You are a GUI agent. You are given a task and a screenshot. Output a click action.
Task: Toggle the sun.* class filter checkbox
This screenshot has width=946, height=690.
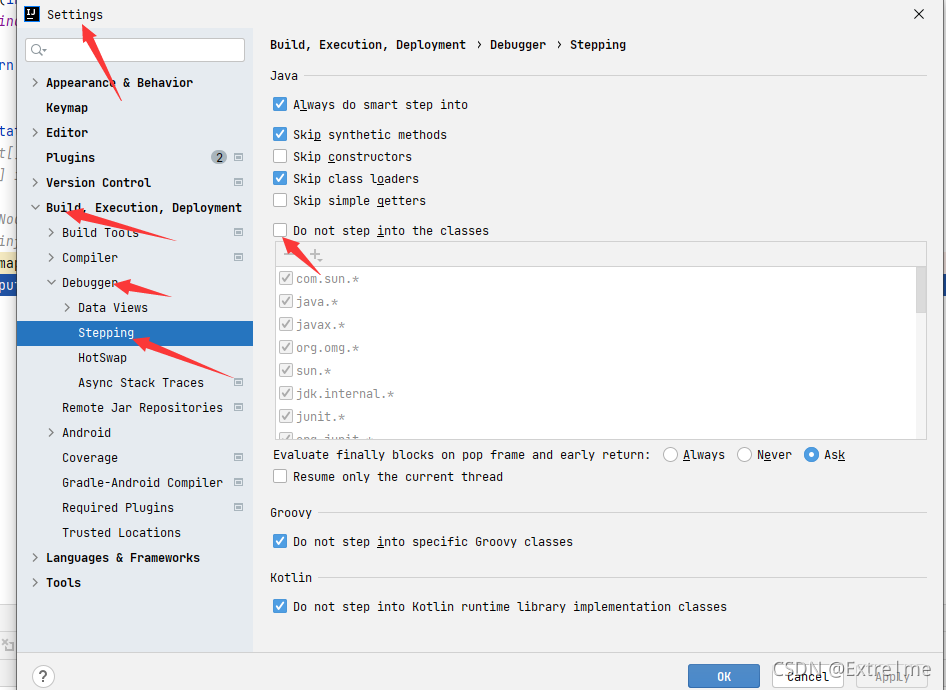point(286,370)
